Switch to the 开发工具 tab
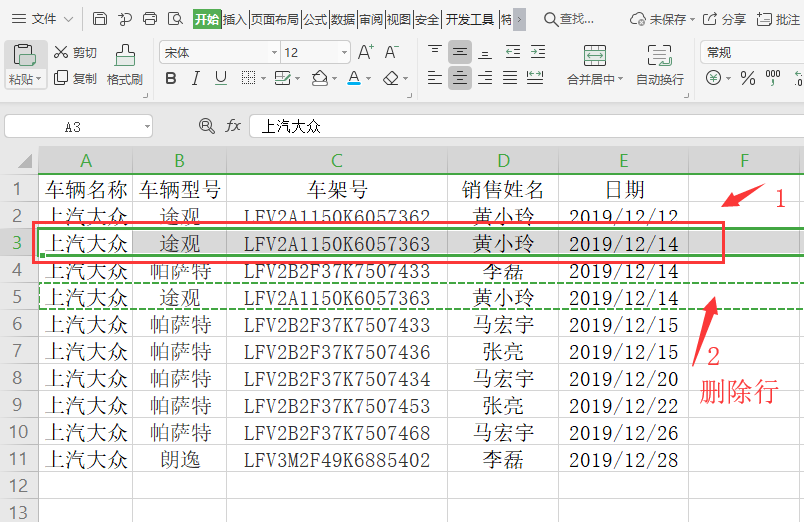This screenshot has width=804, height=522. pos(470,19)
